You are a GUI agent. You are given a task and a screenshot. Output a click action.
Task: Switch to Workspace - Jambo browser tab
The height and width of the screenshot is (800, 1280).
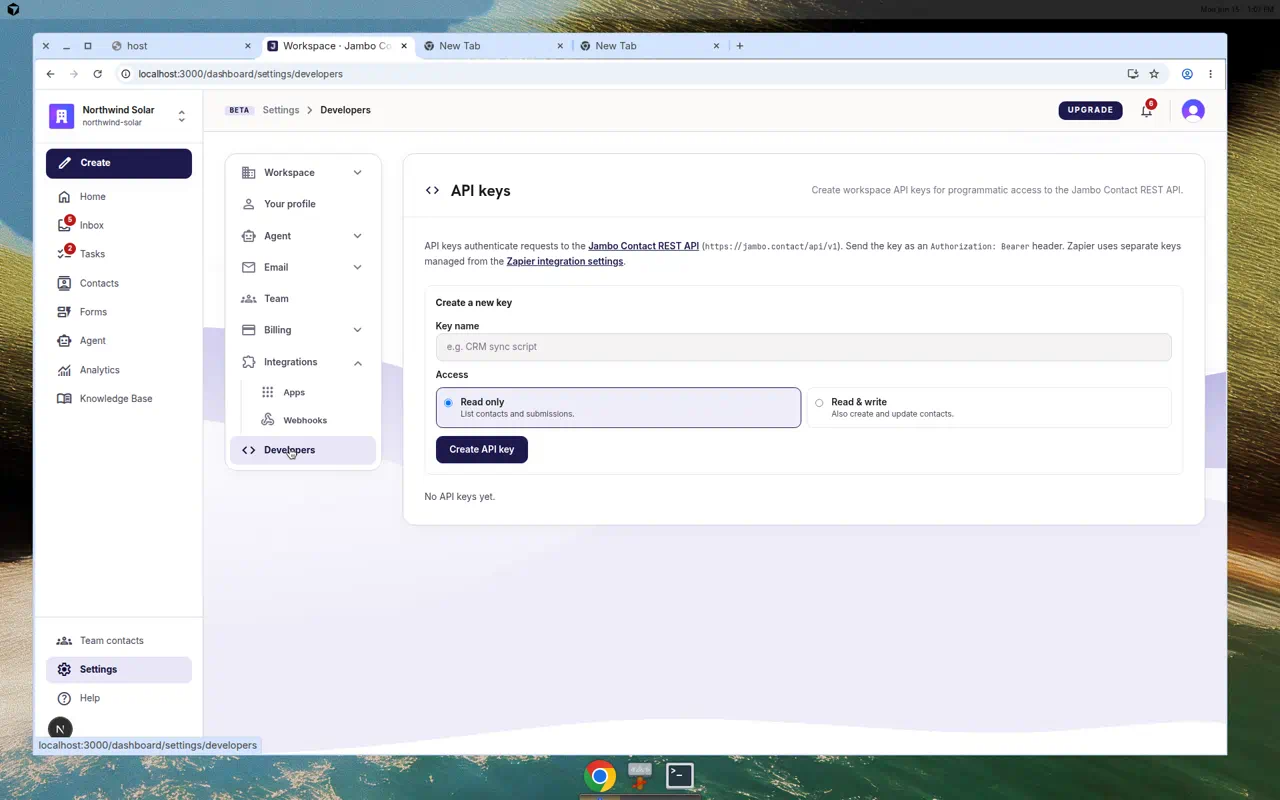coord(337,46)
